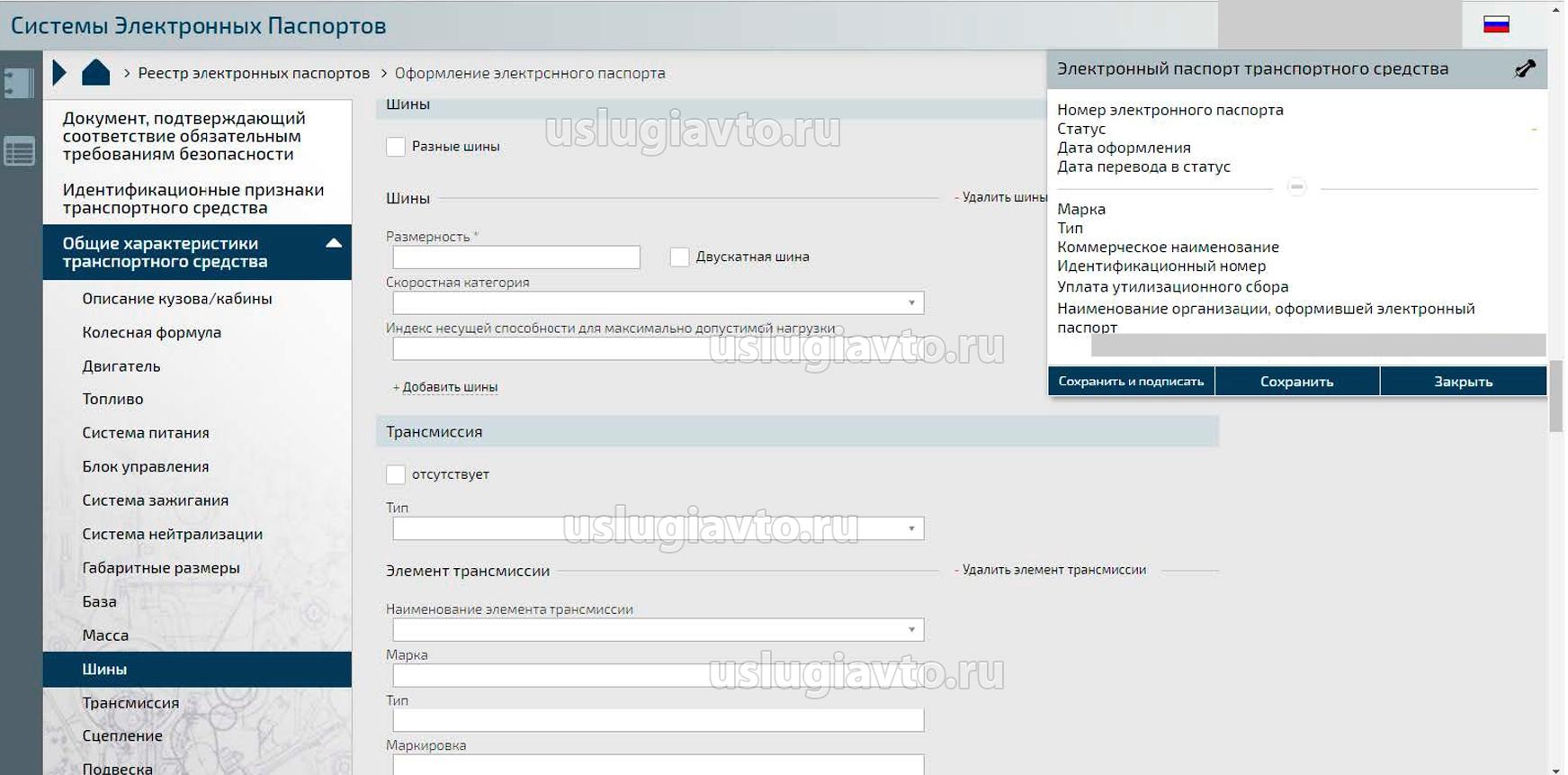Click the page's vertical scrollbar thumb
Viewport: 1568px width, 775px height.
tap(1555, 396)
